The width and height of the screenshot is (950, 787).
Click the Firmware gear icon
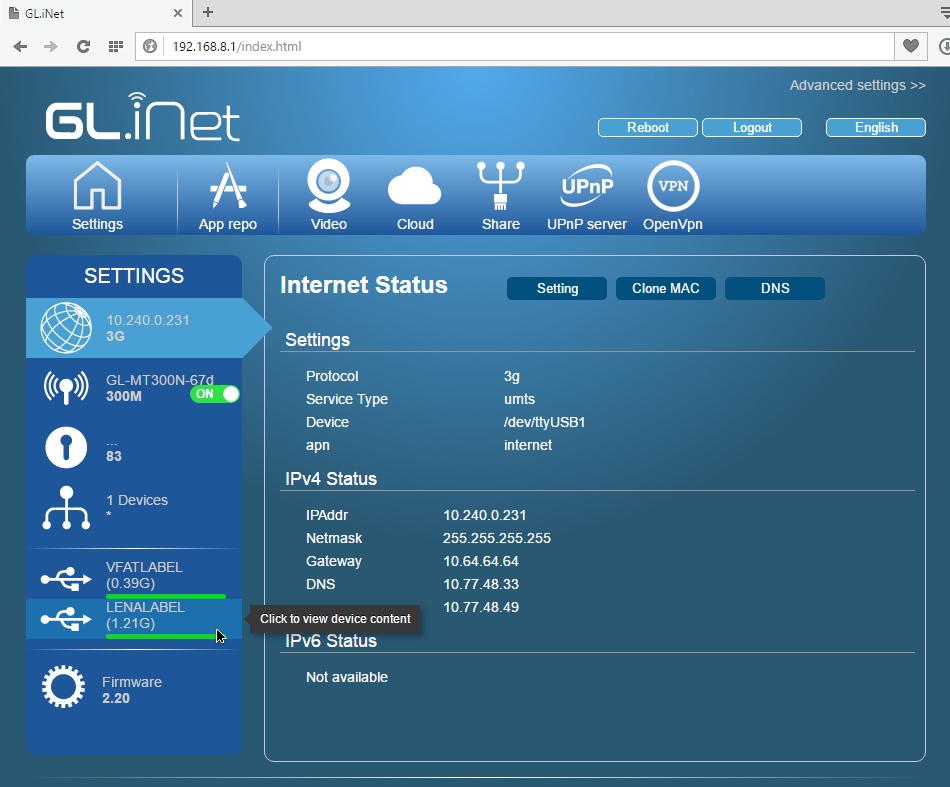pos(63,686)
